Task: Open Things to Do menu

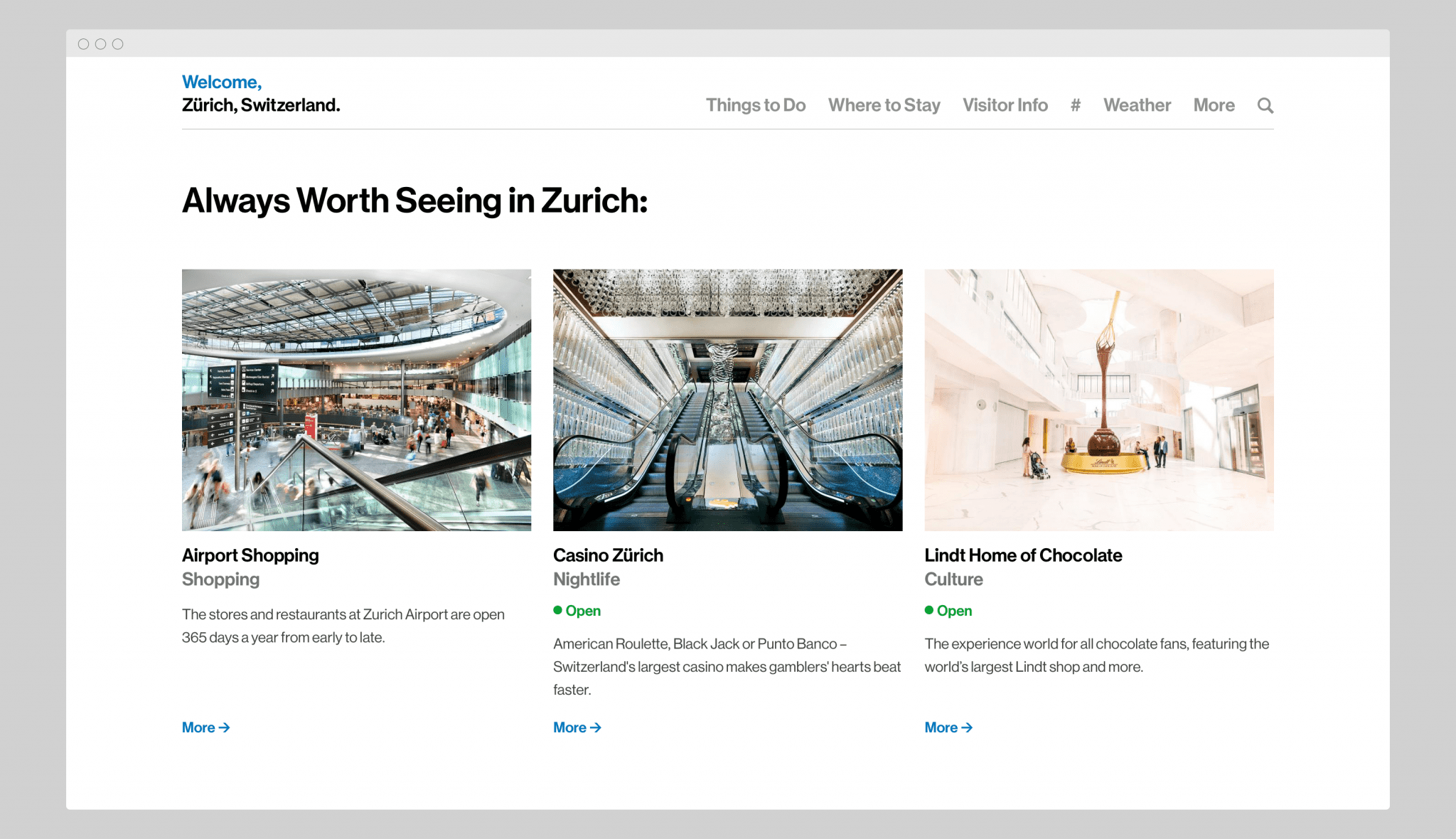Action: (755, 105)
